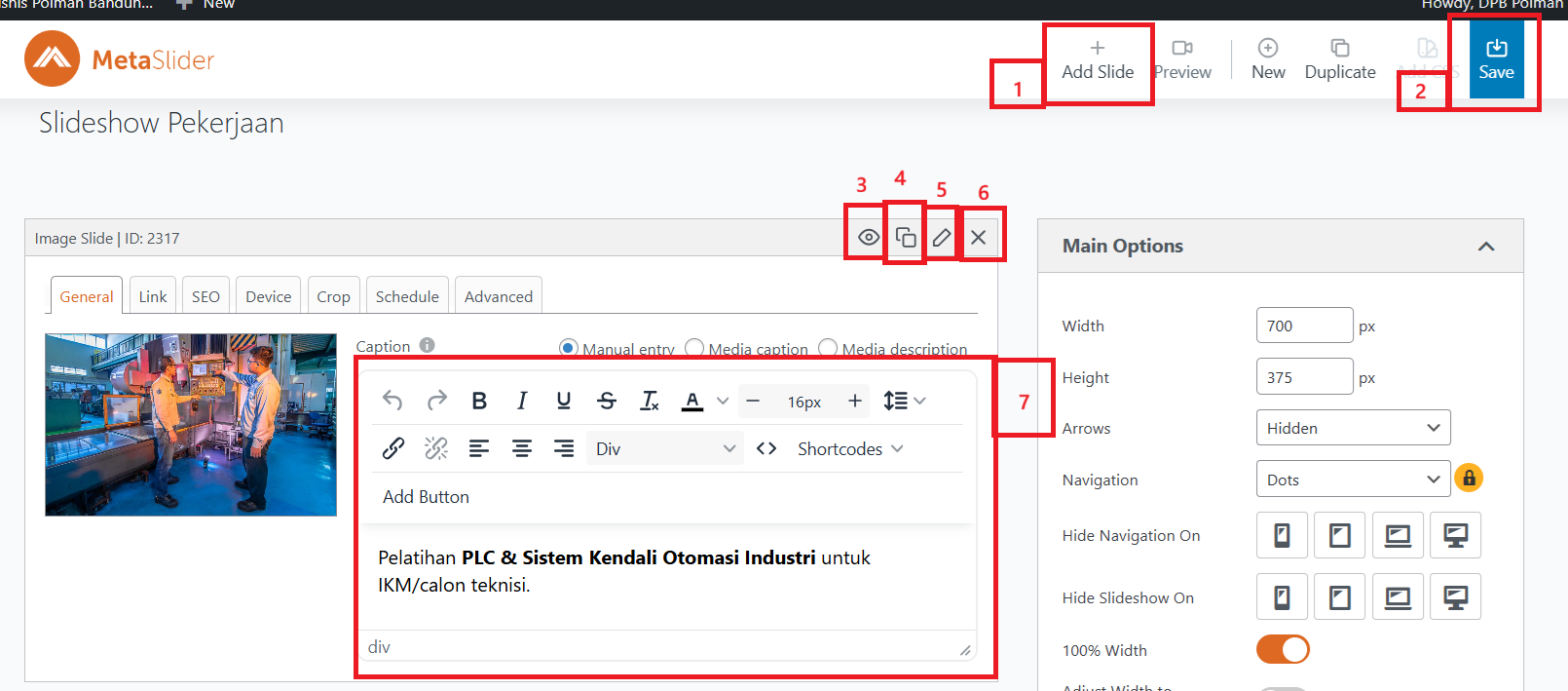Click Add Slide in the toolbar

(1098, 59)
